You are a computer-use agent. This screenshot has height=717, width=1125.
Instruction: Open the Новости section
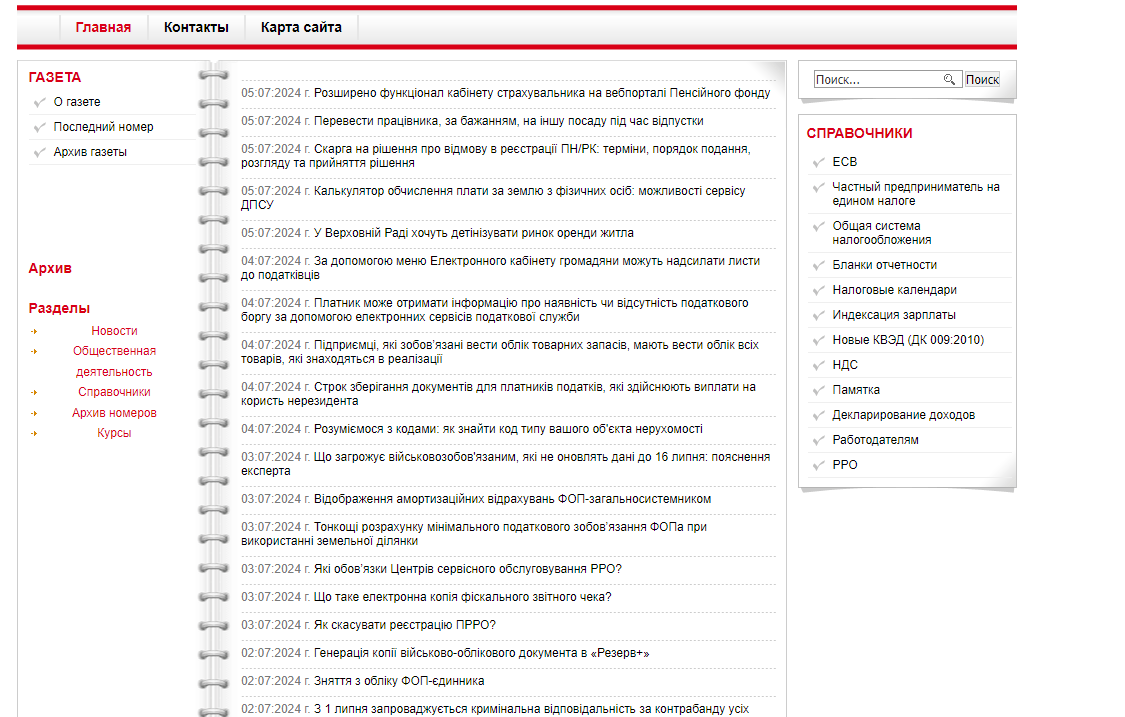coord(114,331)
